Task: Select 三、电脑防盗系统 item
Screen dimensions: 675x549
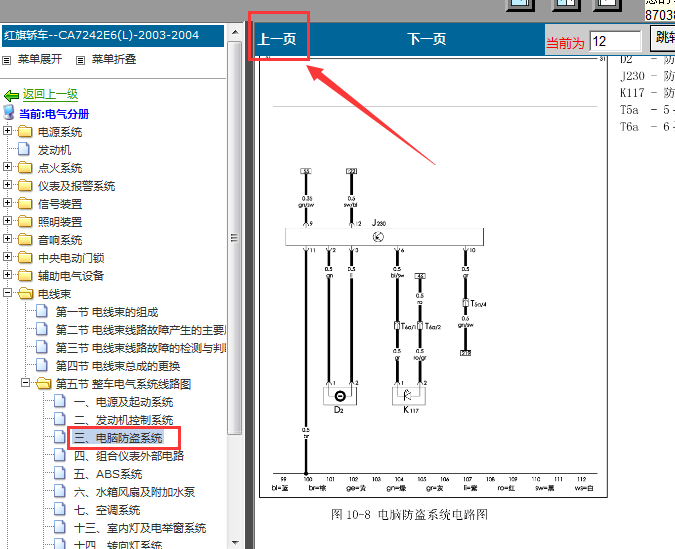Action: coord(118,438)
